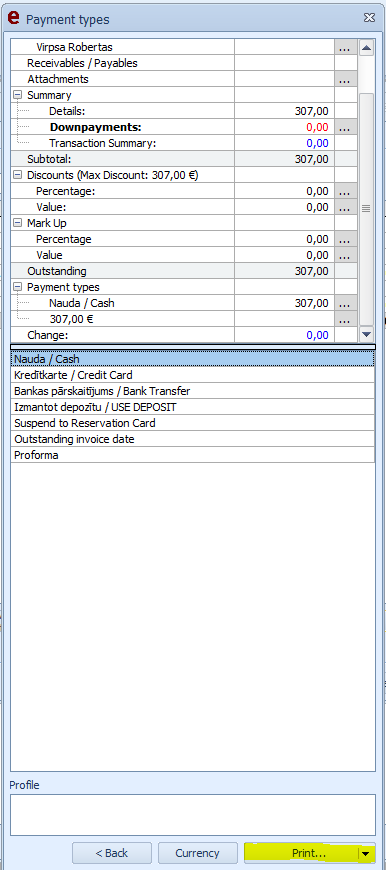This screenshot has width=386, height=870.
Task: Click inside the Profile text box
Action: (x=192, y=815)
